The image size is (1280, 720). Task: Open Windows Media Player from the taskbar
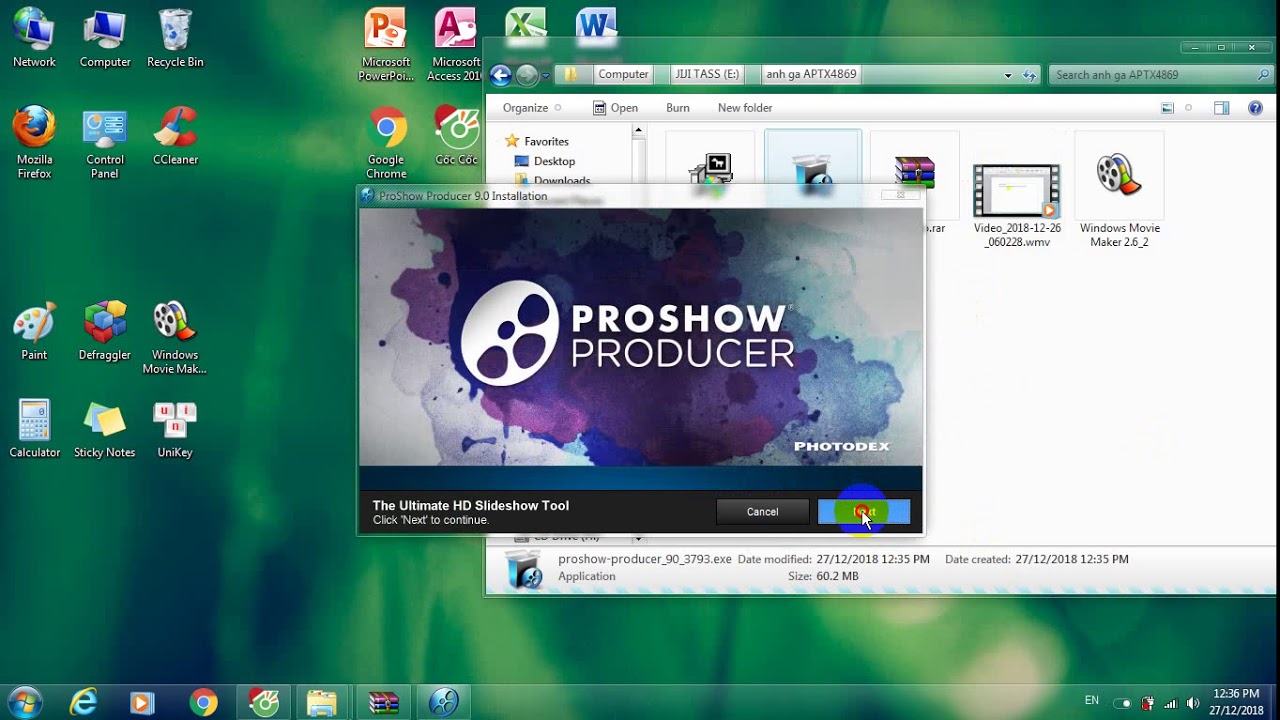coord(141,703)
